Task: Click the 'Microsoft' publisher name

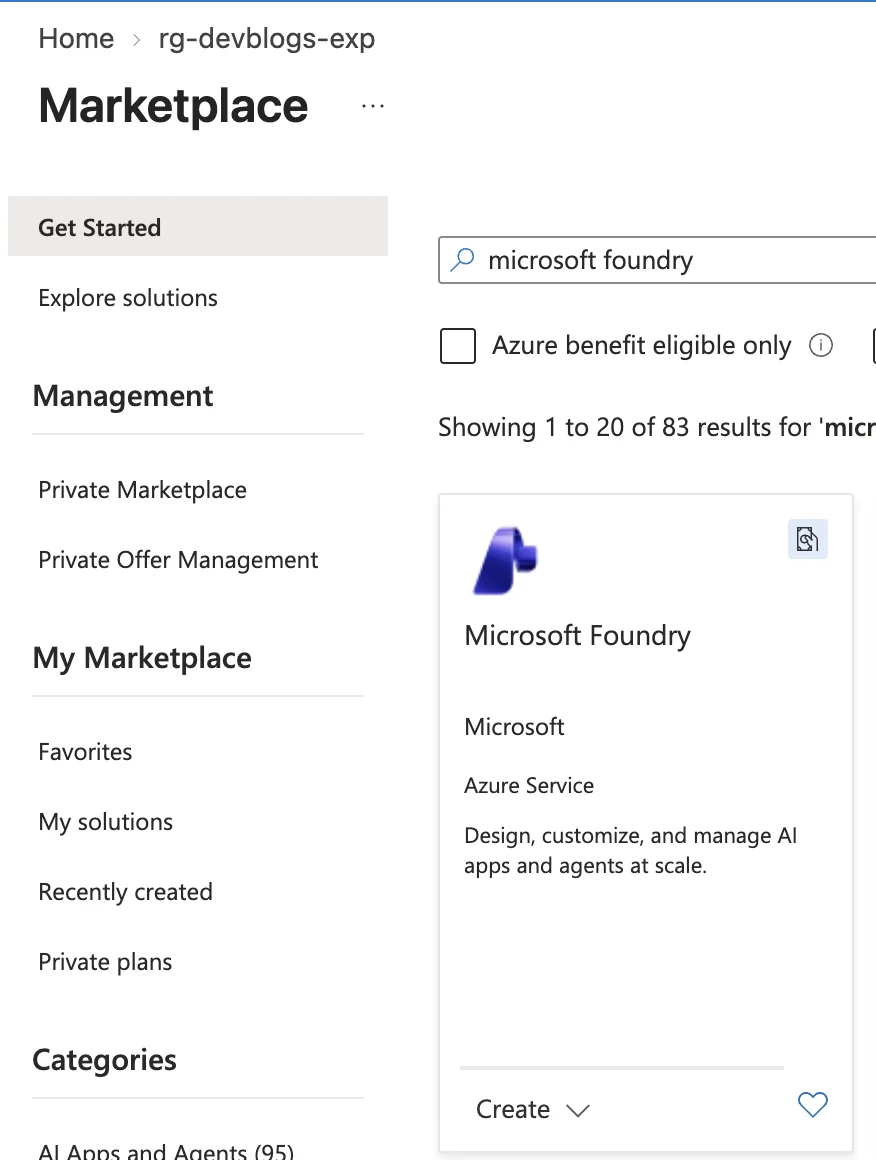Action: pyautogui.click(x=514, y=726)
